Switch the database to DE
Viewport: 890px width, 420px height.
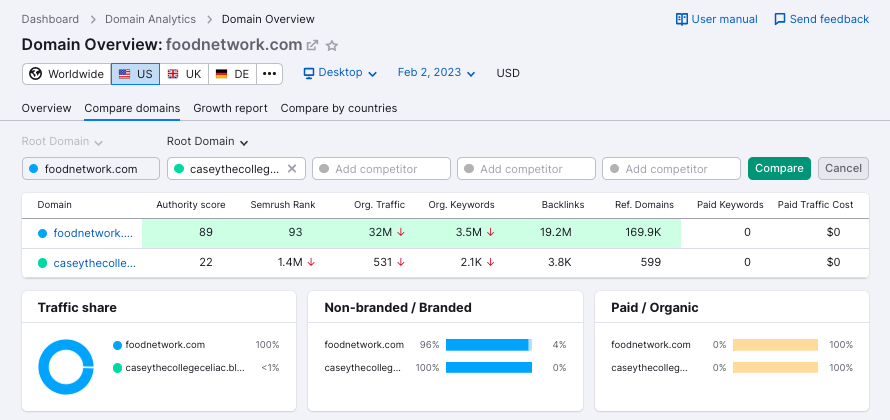coord(233,74)
